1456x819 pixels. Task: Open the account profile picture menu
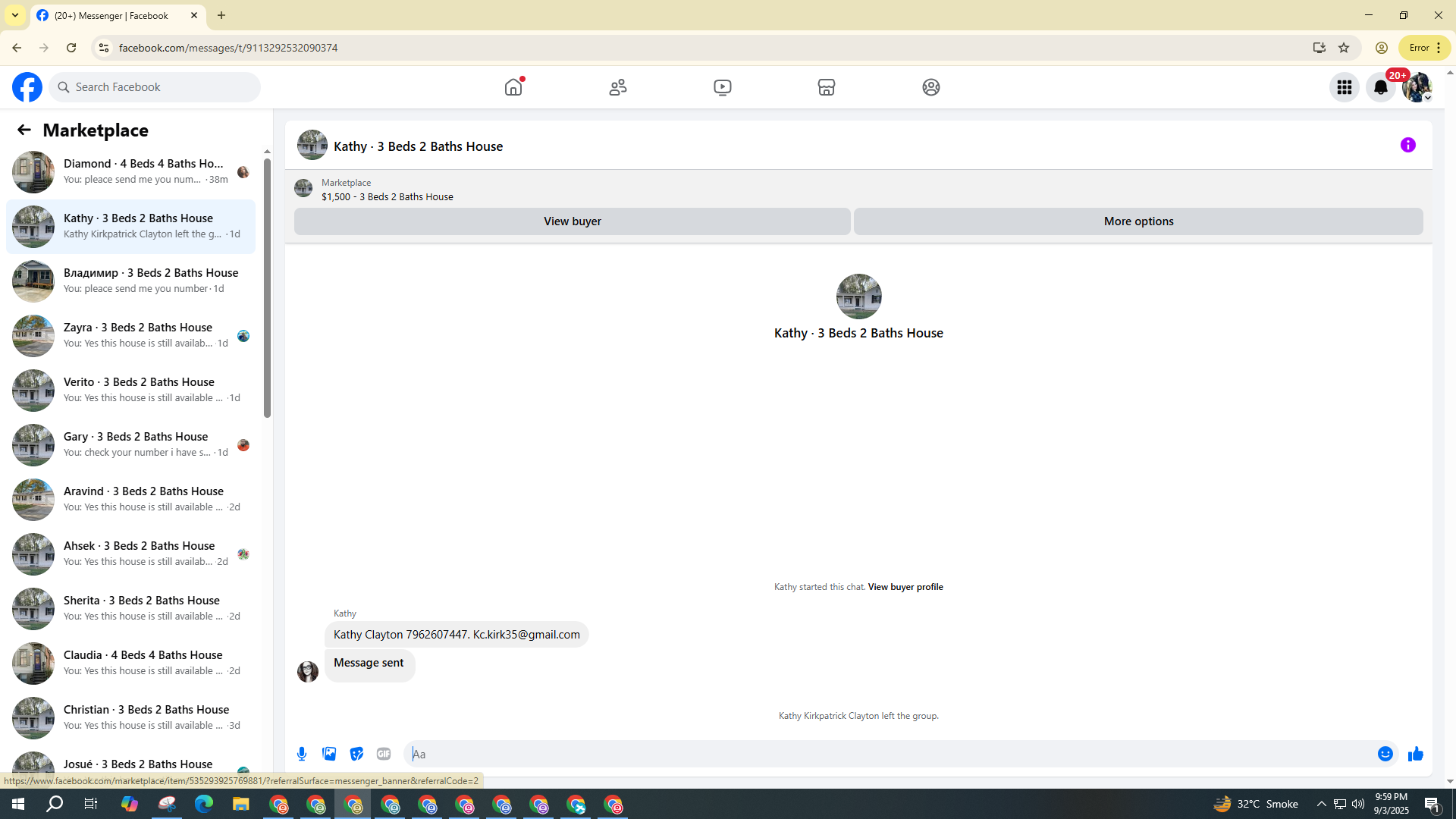click(x=1417, y=87)
